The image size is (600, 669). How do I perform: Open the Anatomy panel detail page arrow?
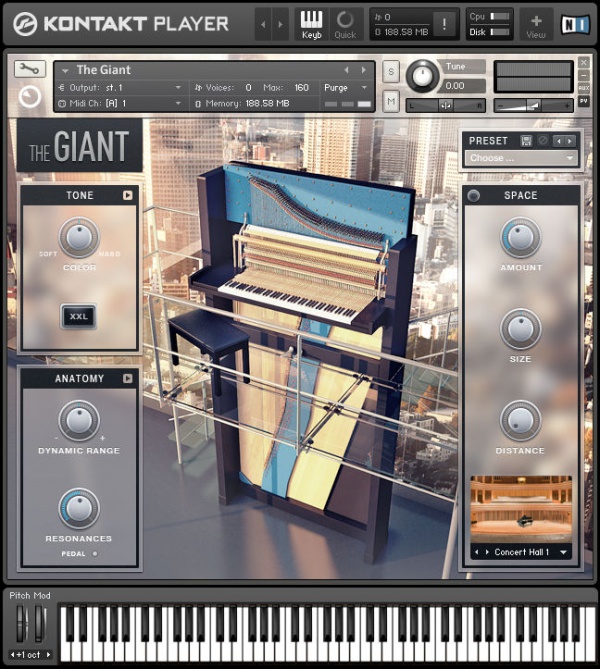(x=127, y=378)
